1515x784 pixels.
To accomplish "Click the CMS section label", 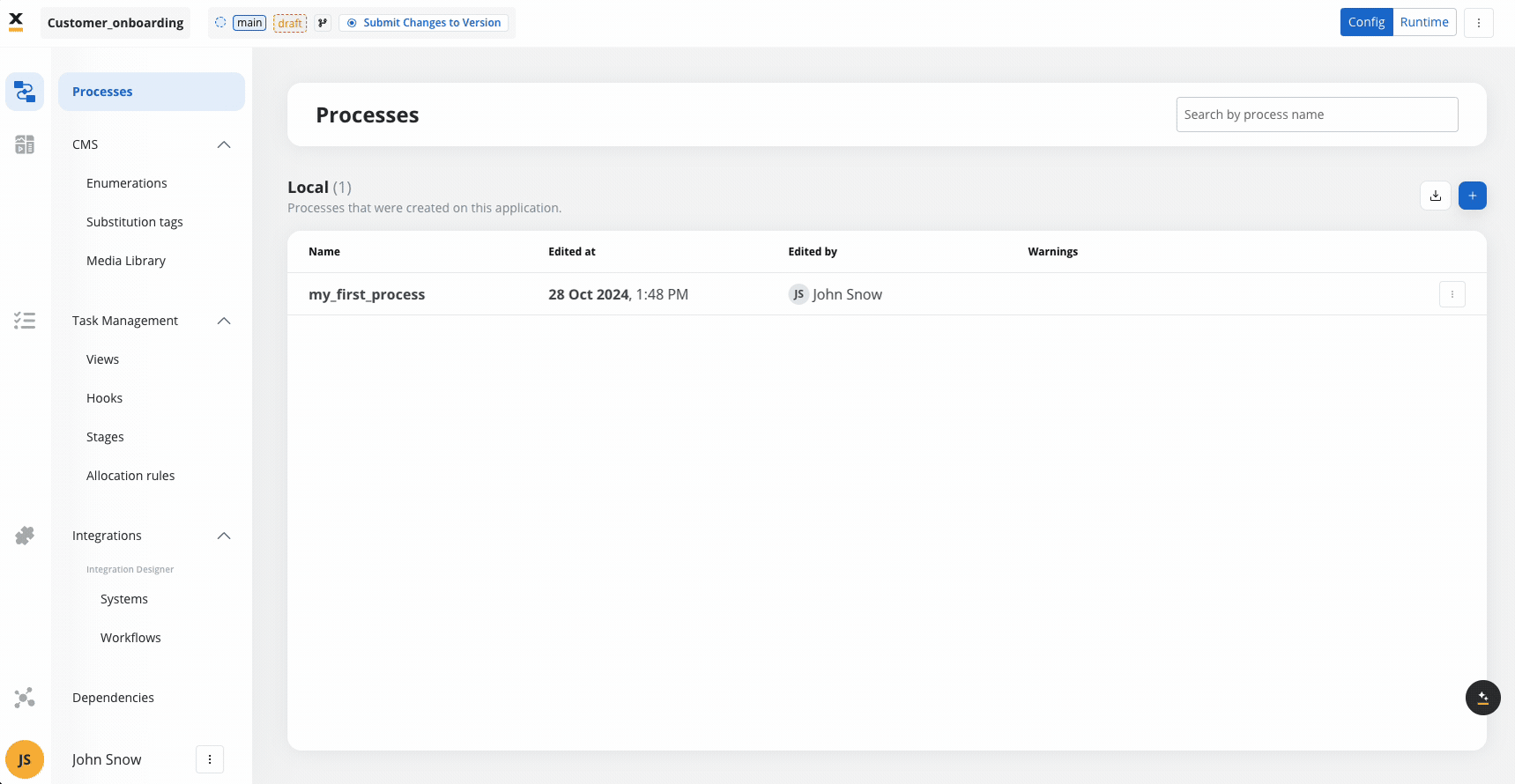I will [85, 144].
